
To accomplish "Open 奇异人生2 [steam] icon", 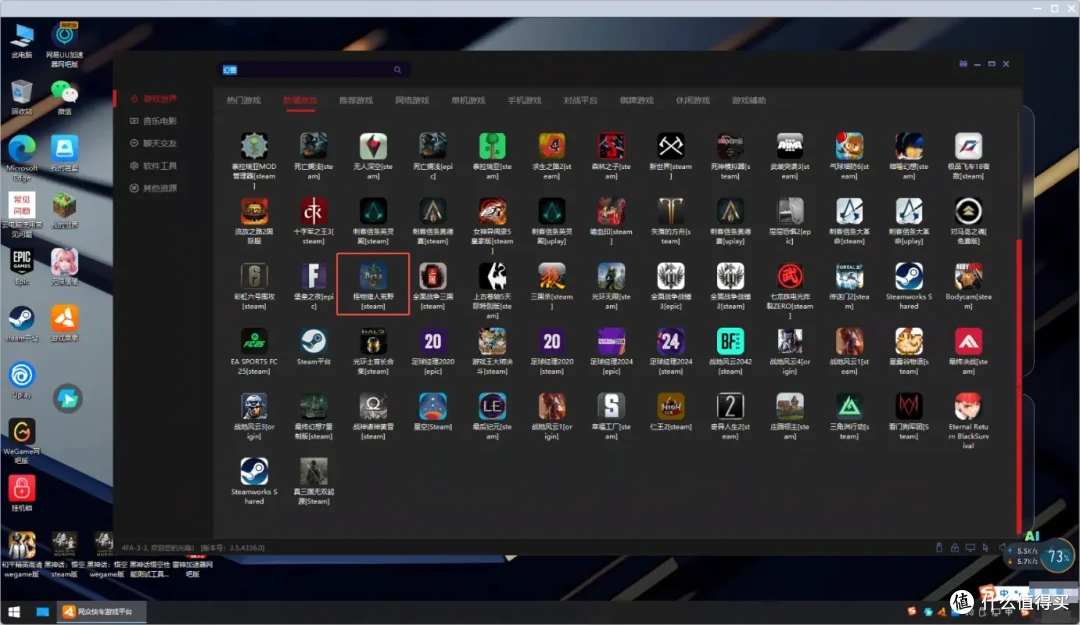I will [730, 407].
